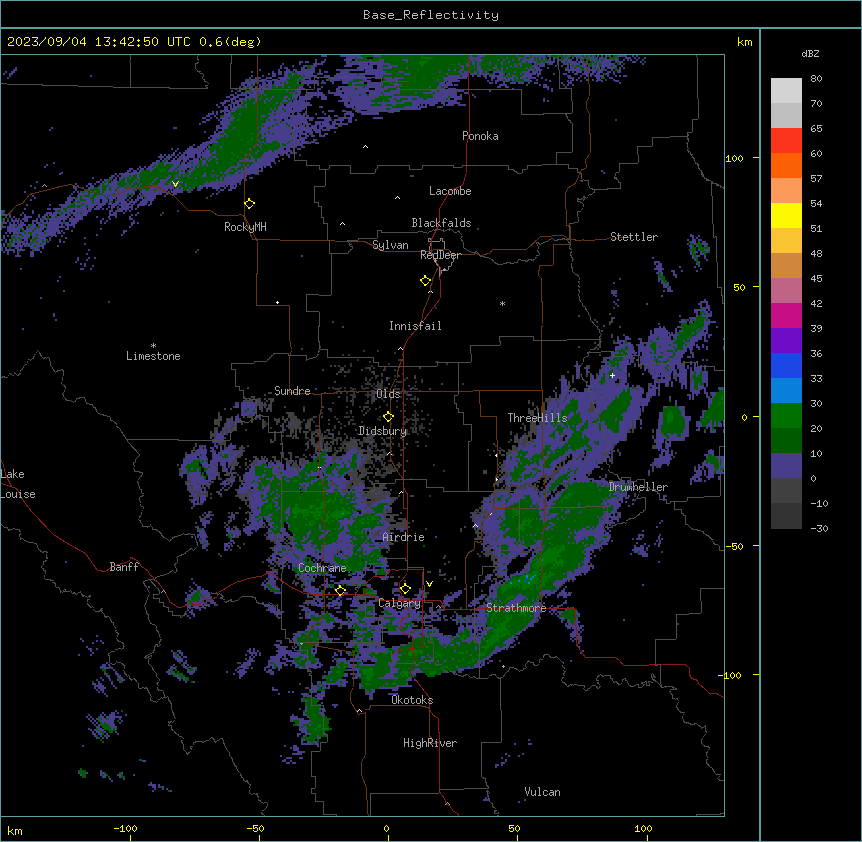Click the Didsbury town label

click(383, 431)
